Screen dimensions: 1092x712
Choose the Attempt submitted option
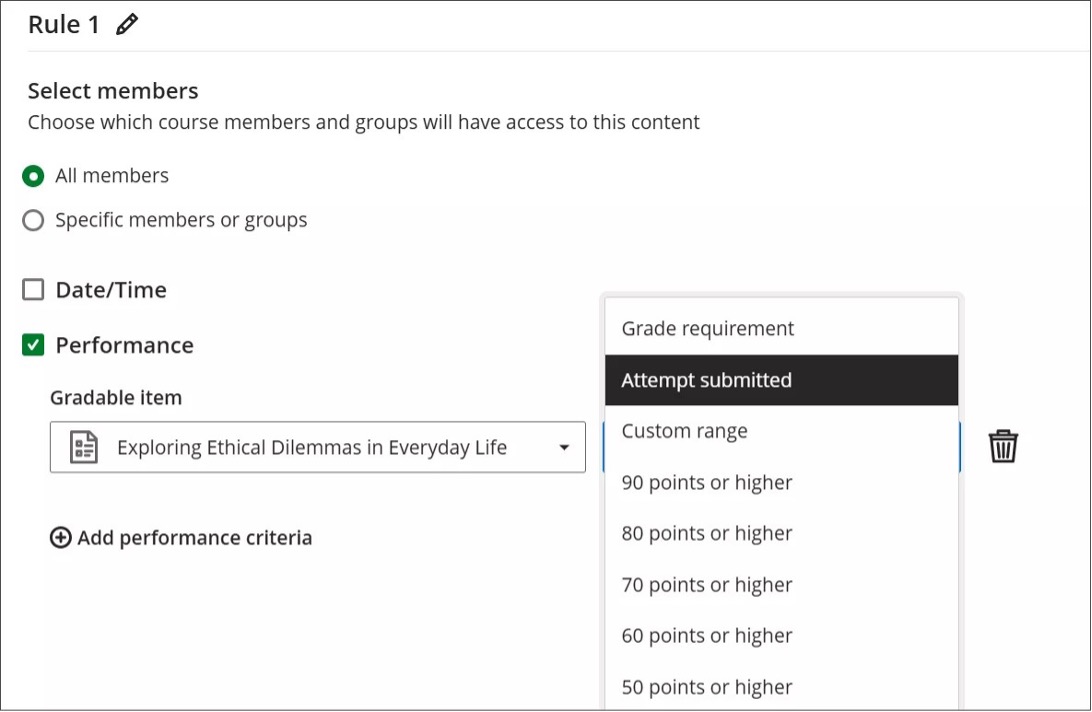click(706, 380)
